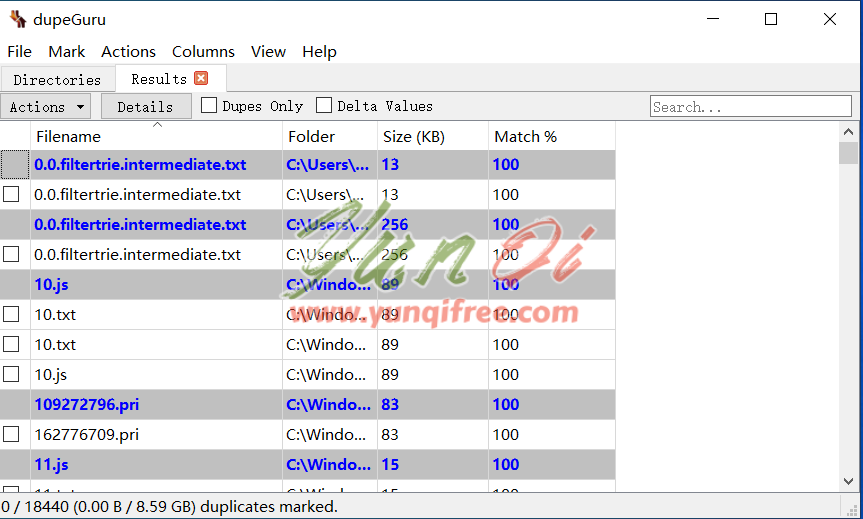The image size is (863, 519).
Task: Select the blue 10.js reference filename
Action: [x=51, y=285]
